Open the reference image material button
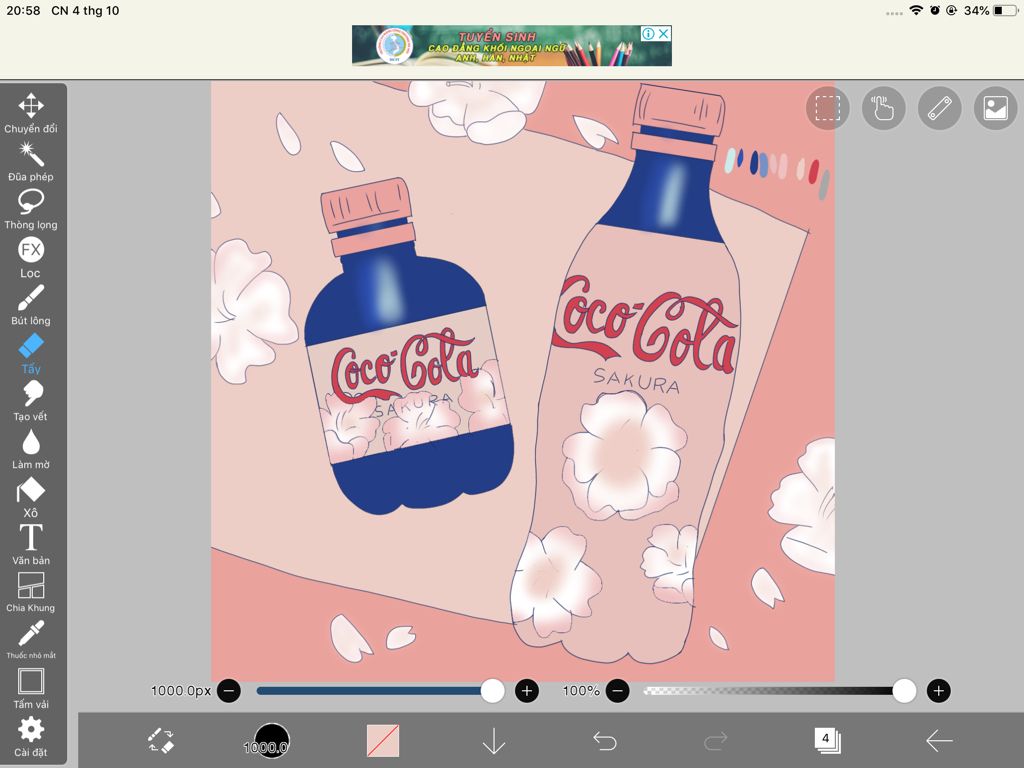The image size is (1024, 768). tap(996, 108)
